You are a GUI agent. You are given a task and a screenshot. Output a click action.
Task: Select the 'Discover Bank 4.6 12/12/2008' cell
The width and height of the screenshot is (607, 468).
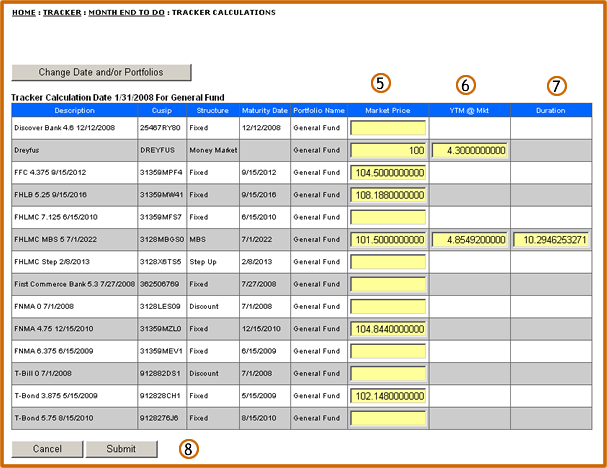click(74, 128)
